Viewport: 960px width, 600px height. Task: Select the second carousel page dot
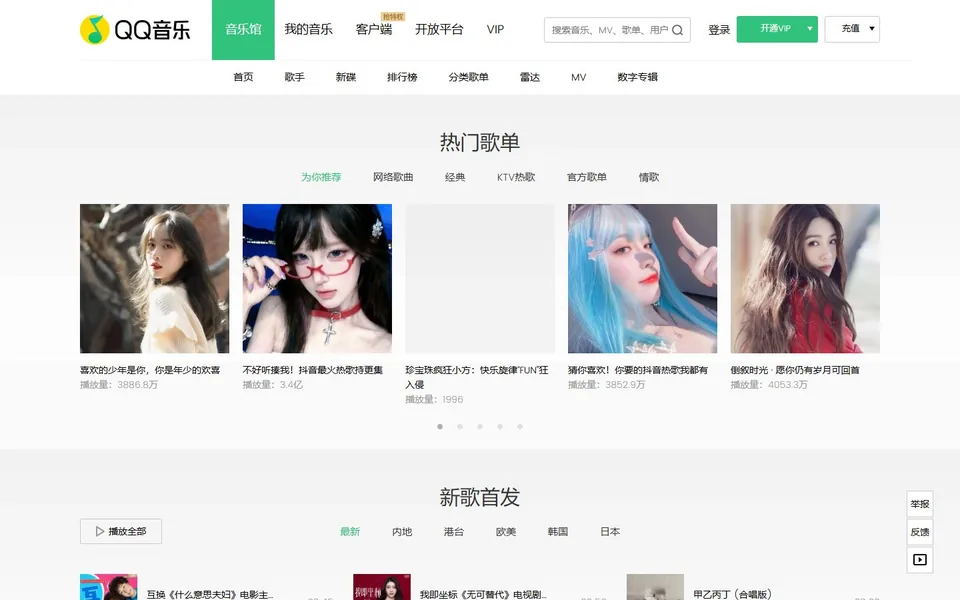point(460,427)
